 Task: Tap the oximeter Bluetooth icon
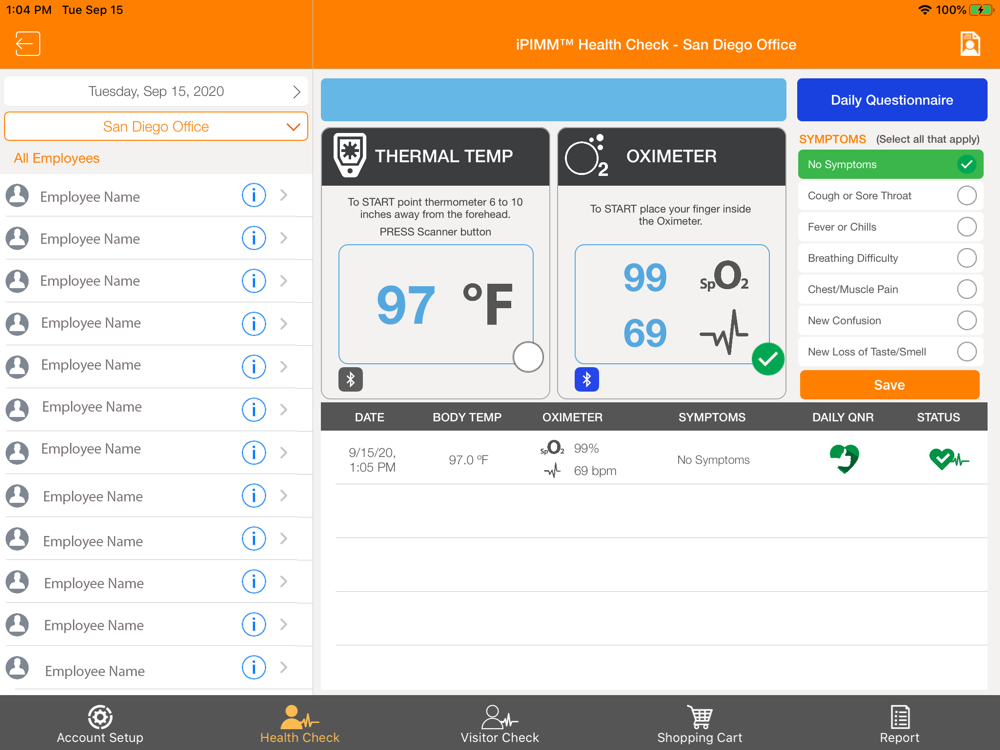click(587, 379)
